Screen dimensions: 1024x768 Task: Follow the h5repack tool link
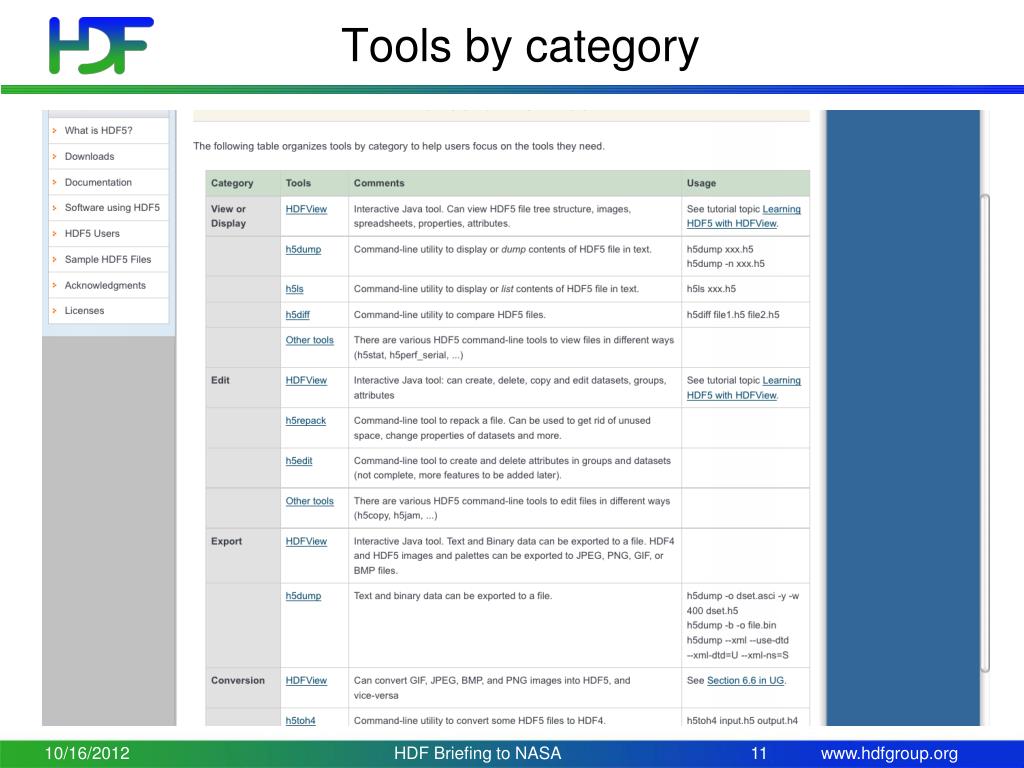306,421
